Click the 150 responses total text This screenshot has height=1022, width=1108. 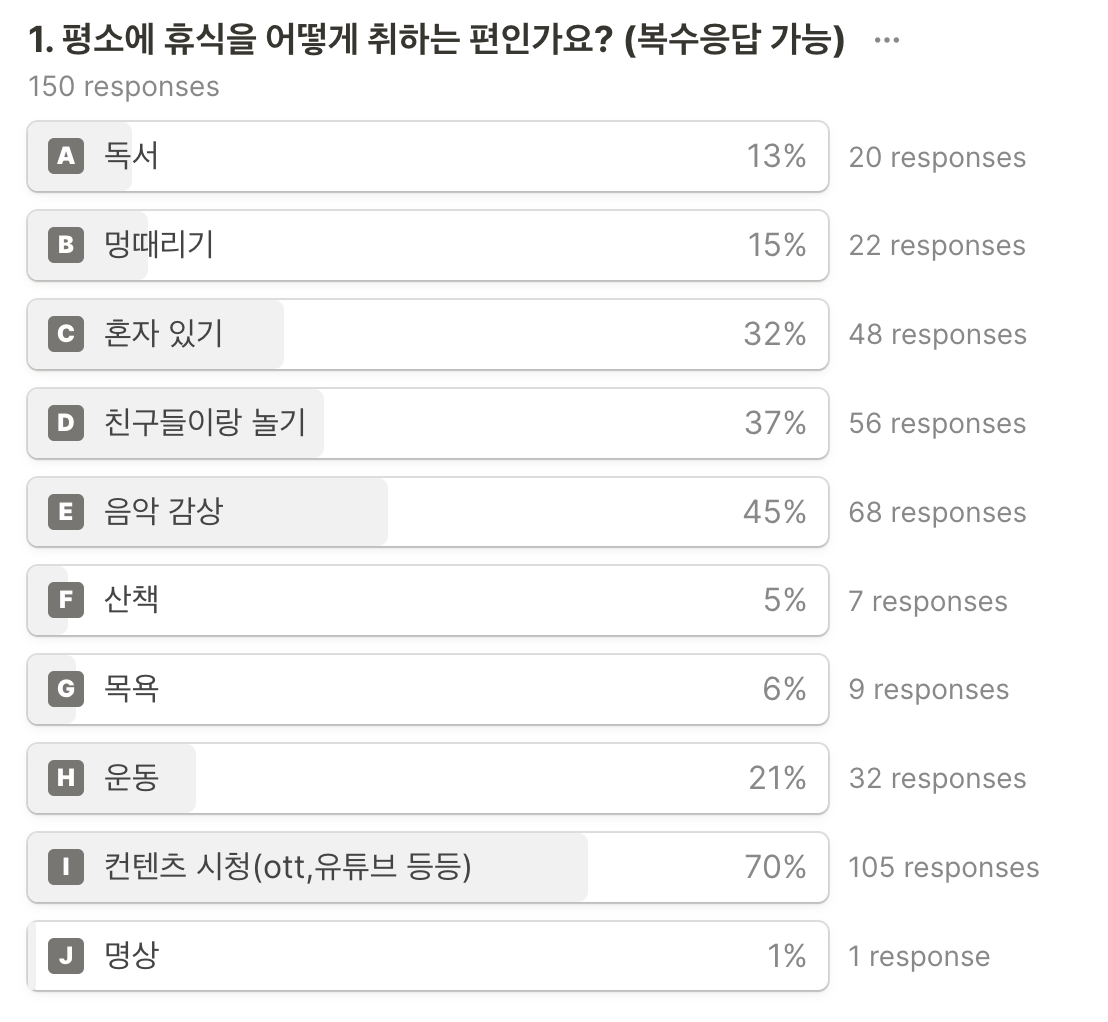click(x=124, y=87)
